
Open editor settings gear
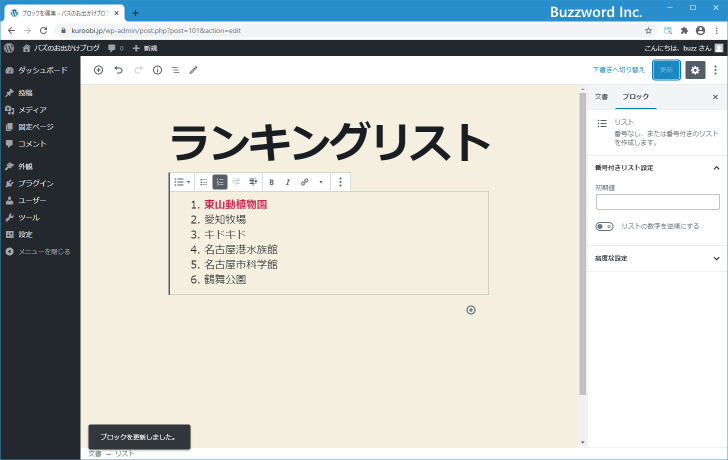(x=695, y=70)
